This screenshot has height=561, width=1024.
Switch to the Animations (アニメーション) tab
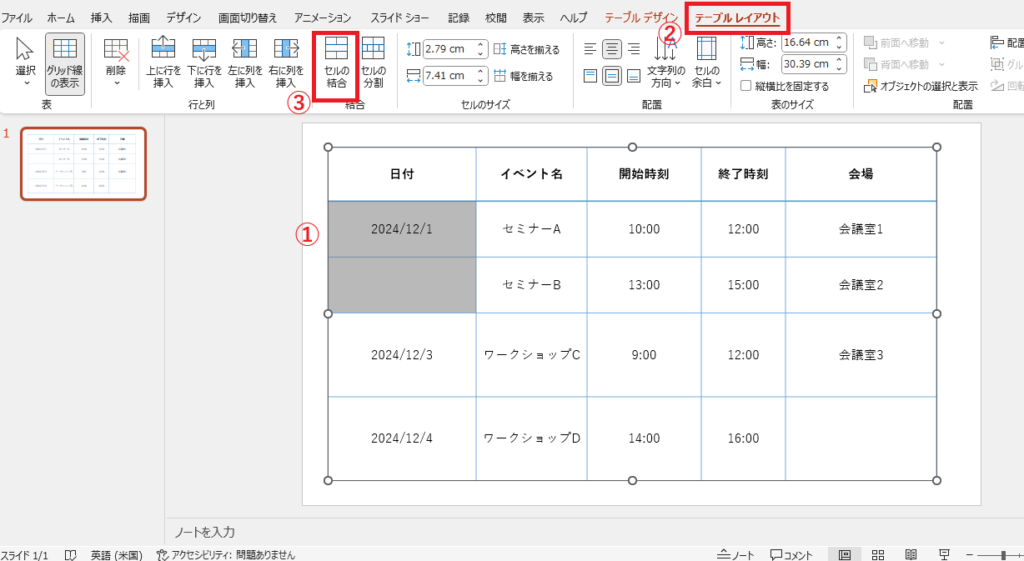point(323,18)
